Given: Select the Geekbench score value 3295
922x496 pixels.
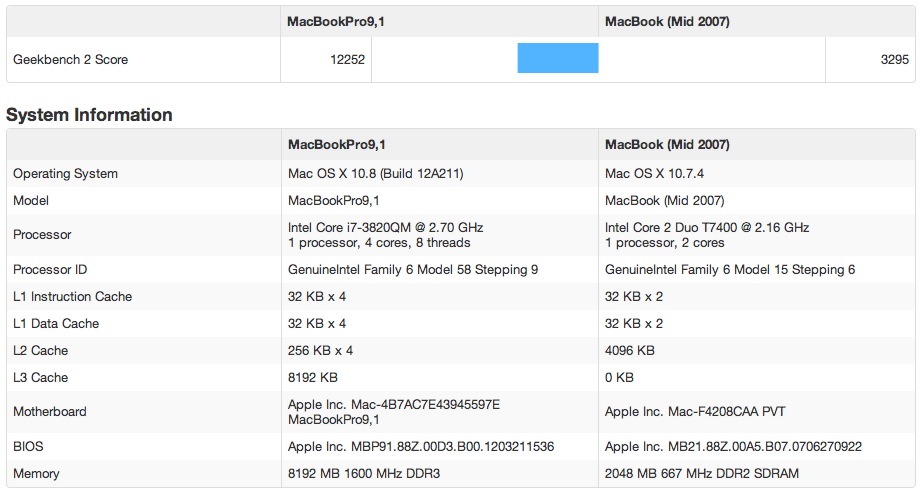Looking at the screenshot, I should tap(894, 59).
